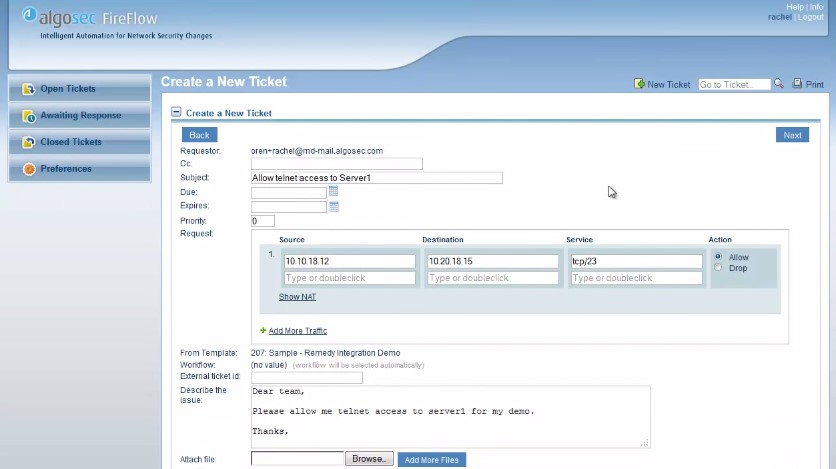The width and height of the screenshot is (836, 469).
Task: Click the empty Destination field below 10.20.18.15
Action: coord(493,278)
